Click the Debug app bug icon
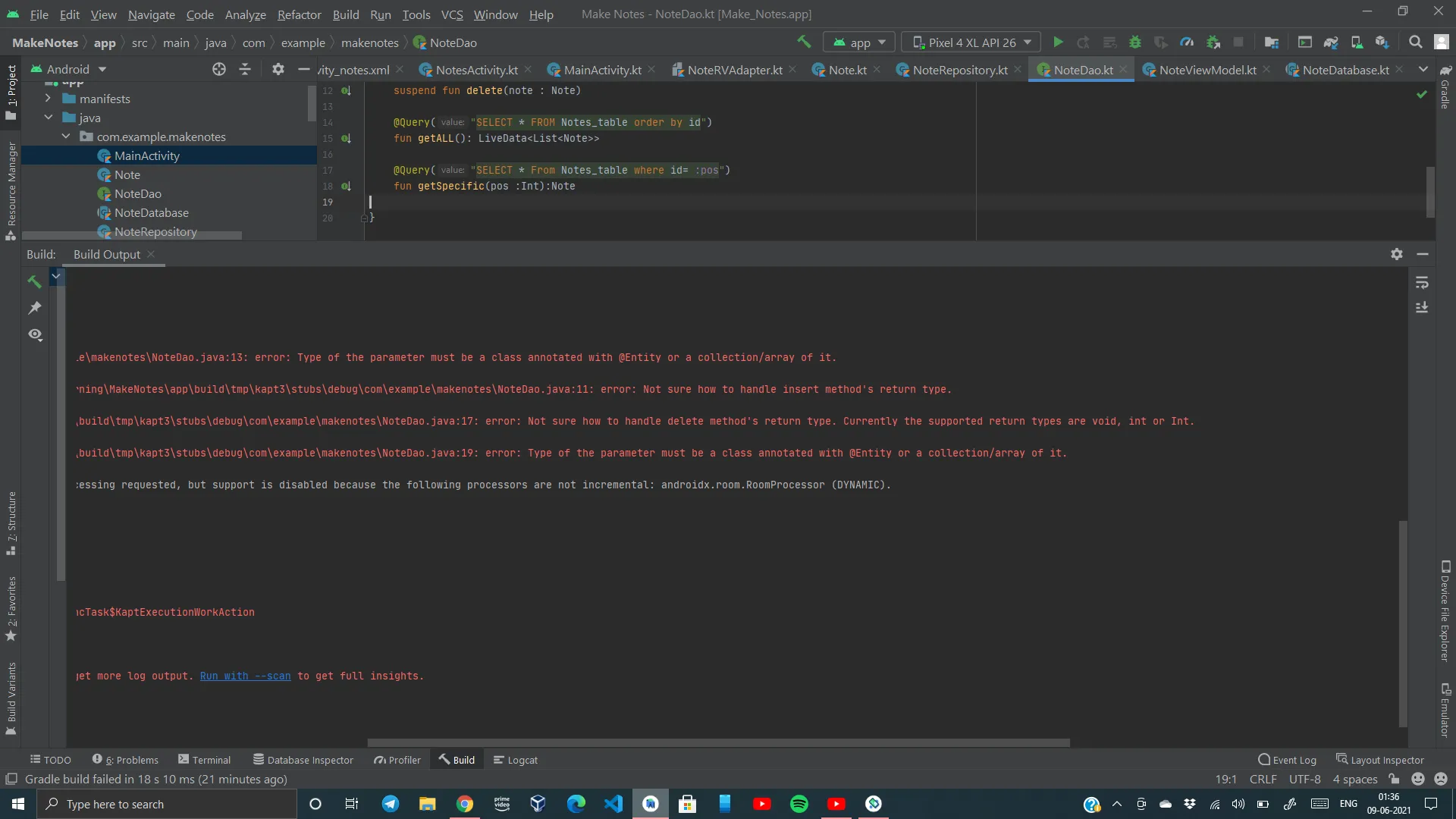1456x819 pixels. pyautogui.click(x=1135, y=42)
